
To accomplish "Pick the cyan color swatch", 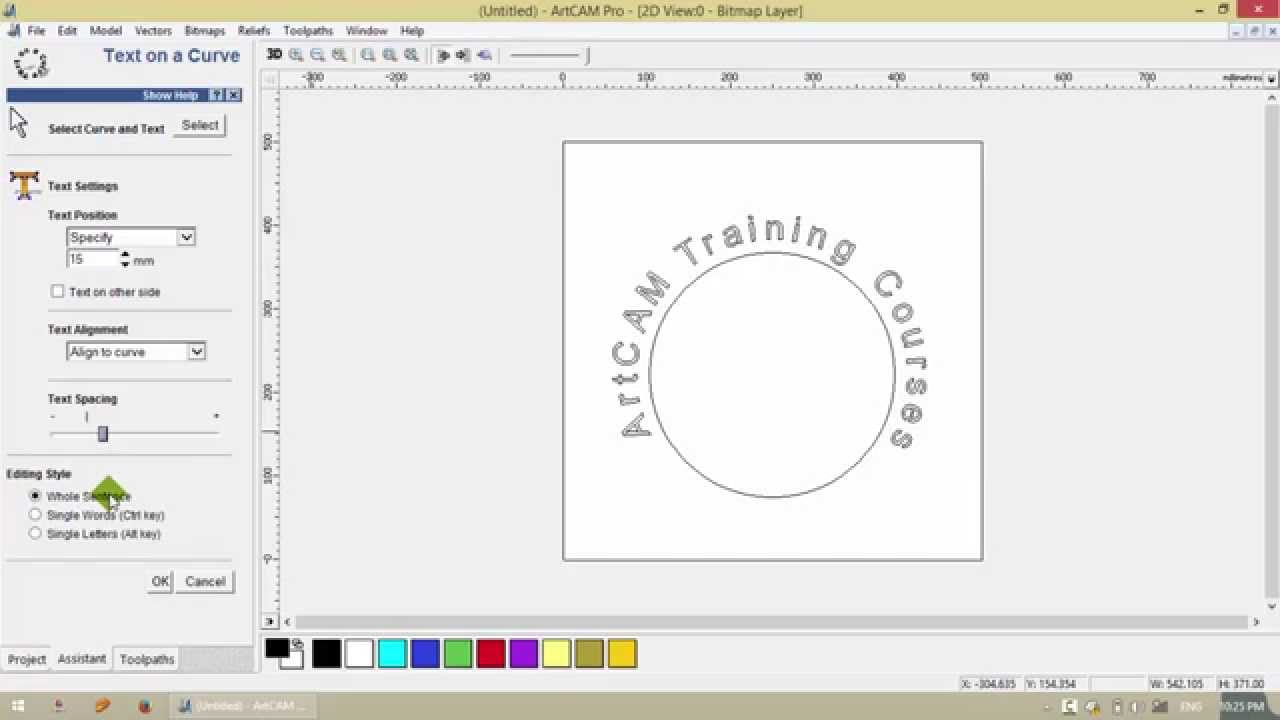I will pos(392,653).
